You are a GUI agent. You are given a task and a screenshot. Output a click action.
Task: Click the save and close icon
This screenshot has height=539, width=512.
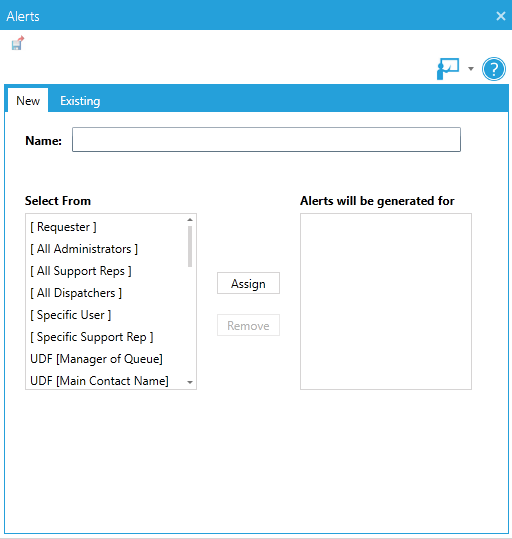coord(18,43)
